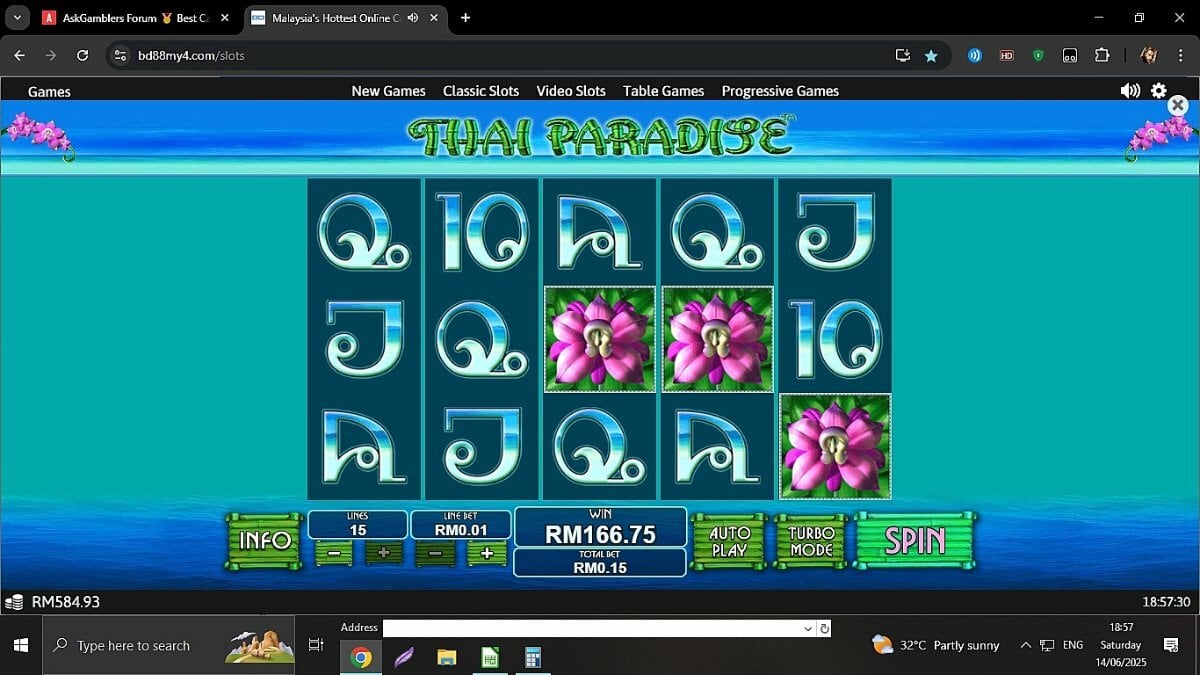Go to Progressive Games category
Screen dimensions: 1200x675
pos(780,91)
